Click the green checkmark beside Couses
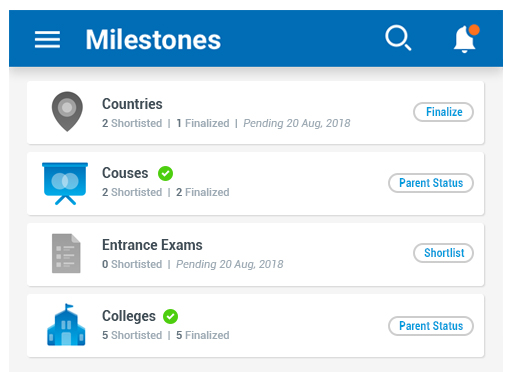This screenshot has width=512, height=372. [x=165, y=173]
